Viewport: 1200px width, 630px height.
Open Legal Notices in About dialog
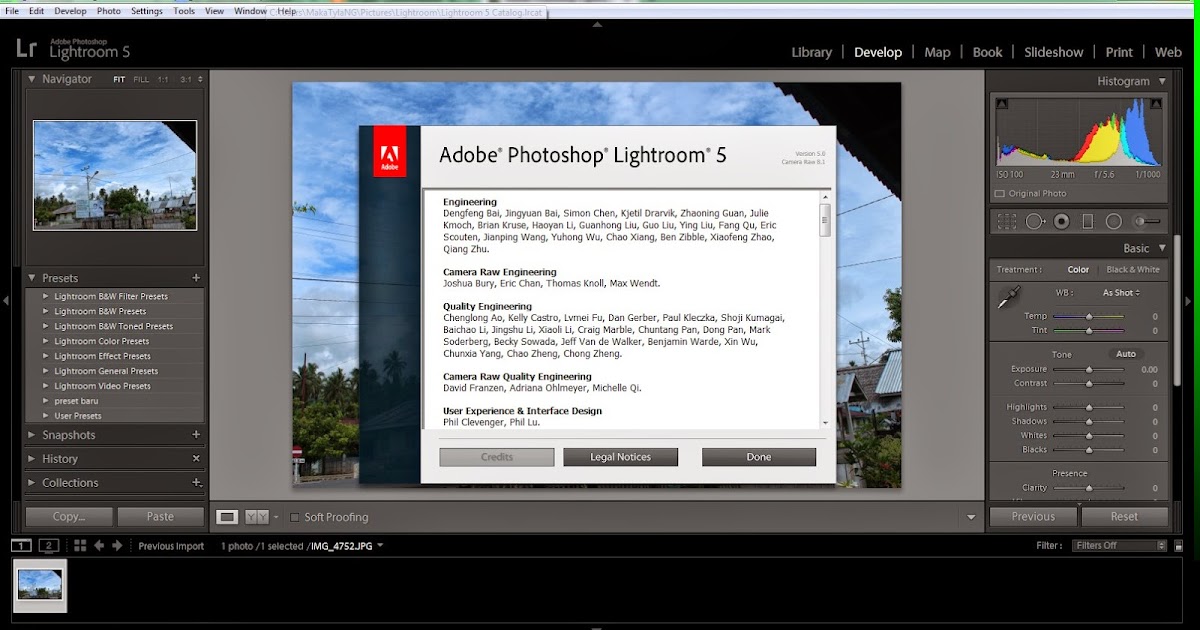[x=620, y=457]
